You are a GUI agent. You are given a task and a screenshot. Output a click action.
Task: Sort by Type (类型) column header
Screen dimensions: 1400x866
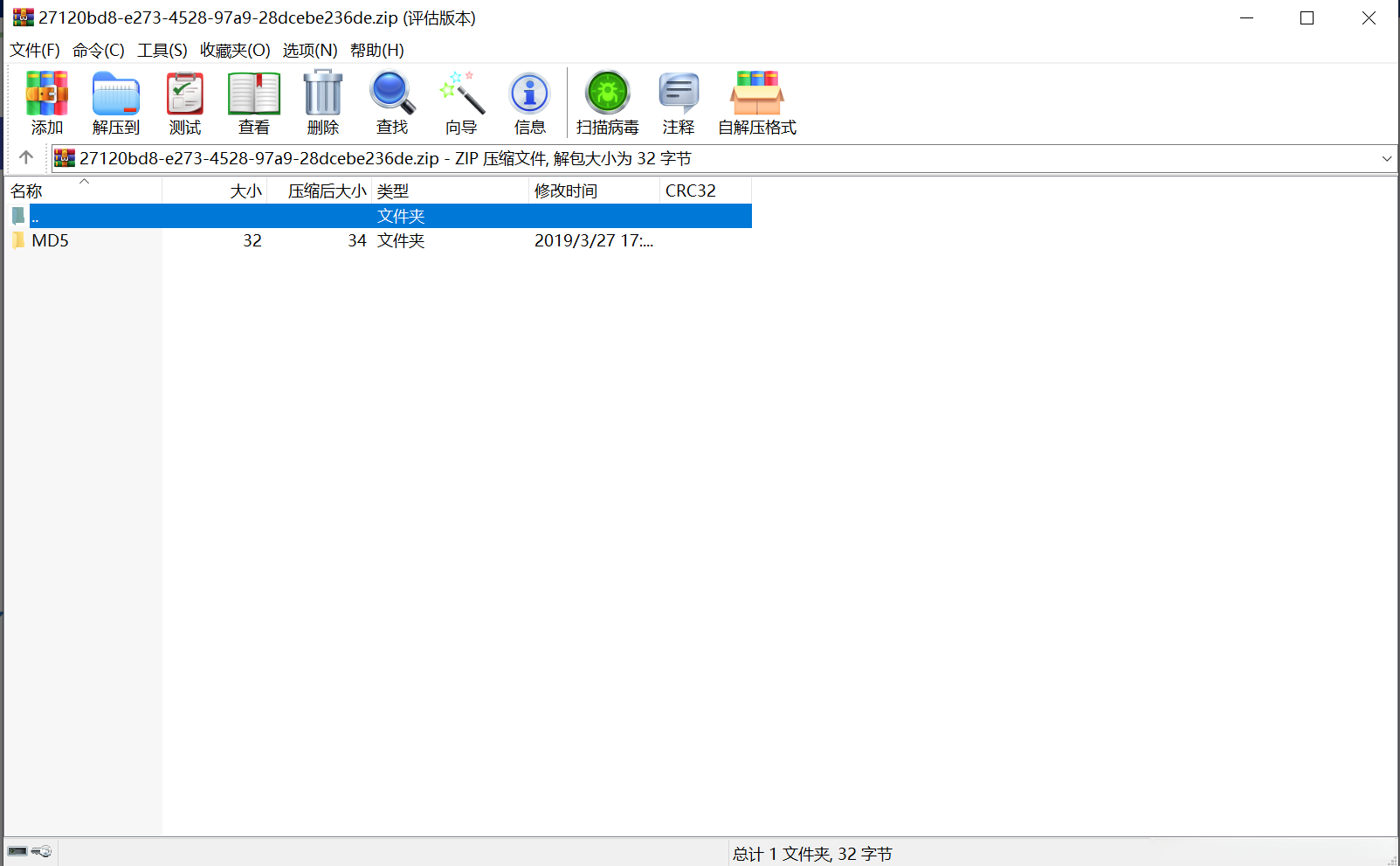451,191
